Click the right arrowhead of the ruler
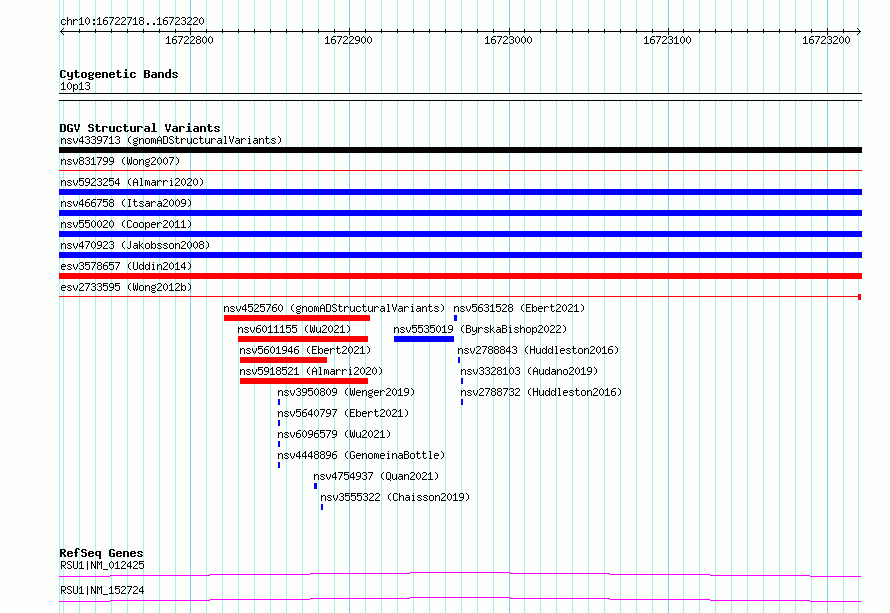This screenshot has width=890, height=613. (859, 31)
